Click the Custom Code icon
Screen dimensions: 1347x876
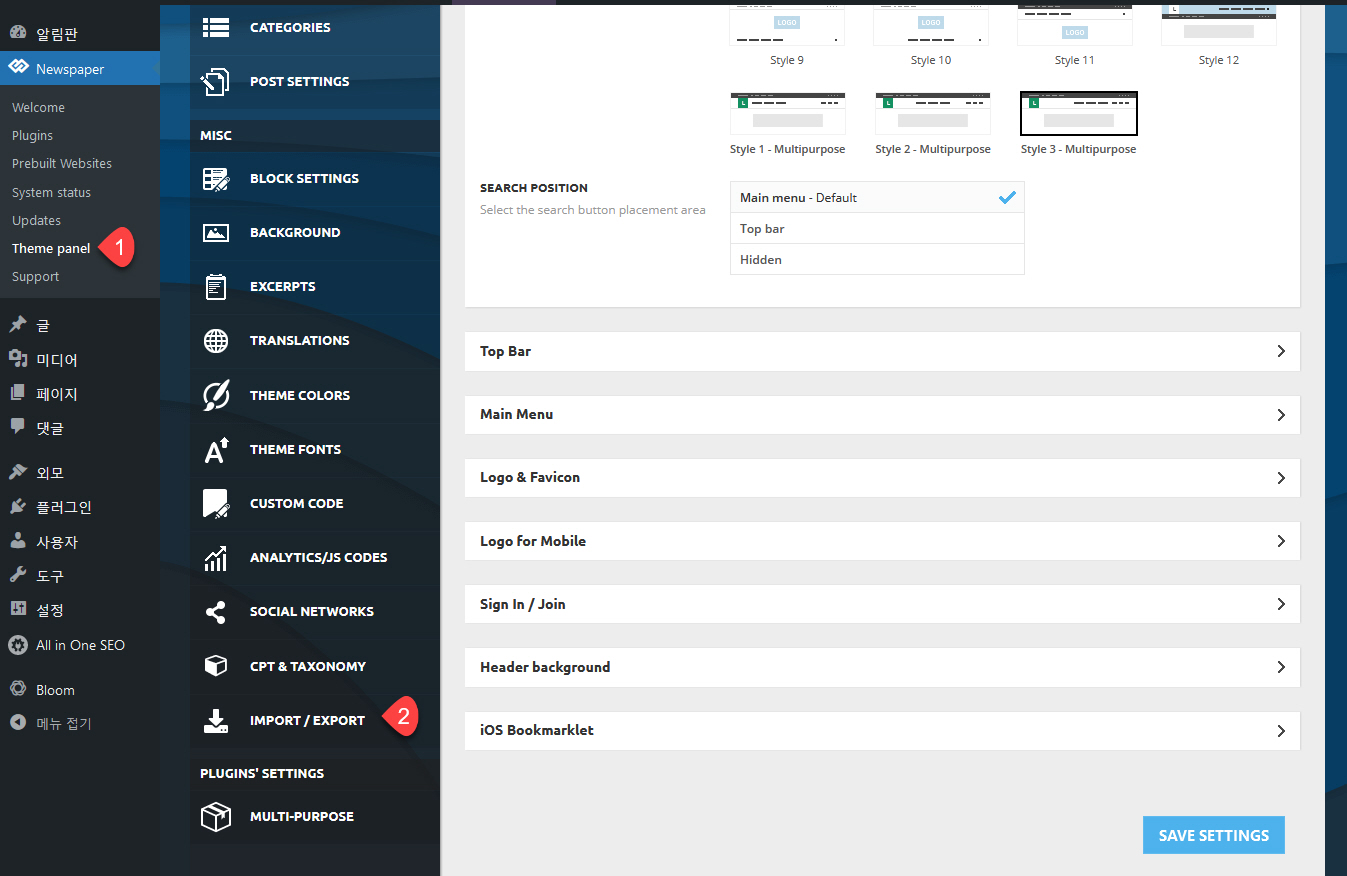[x=215, y=503]
